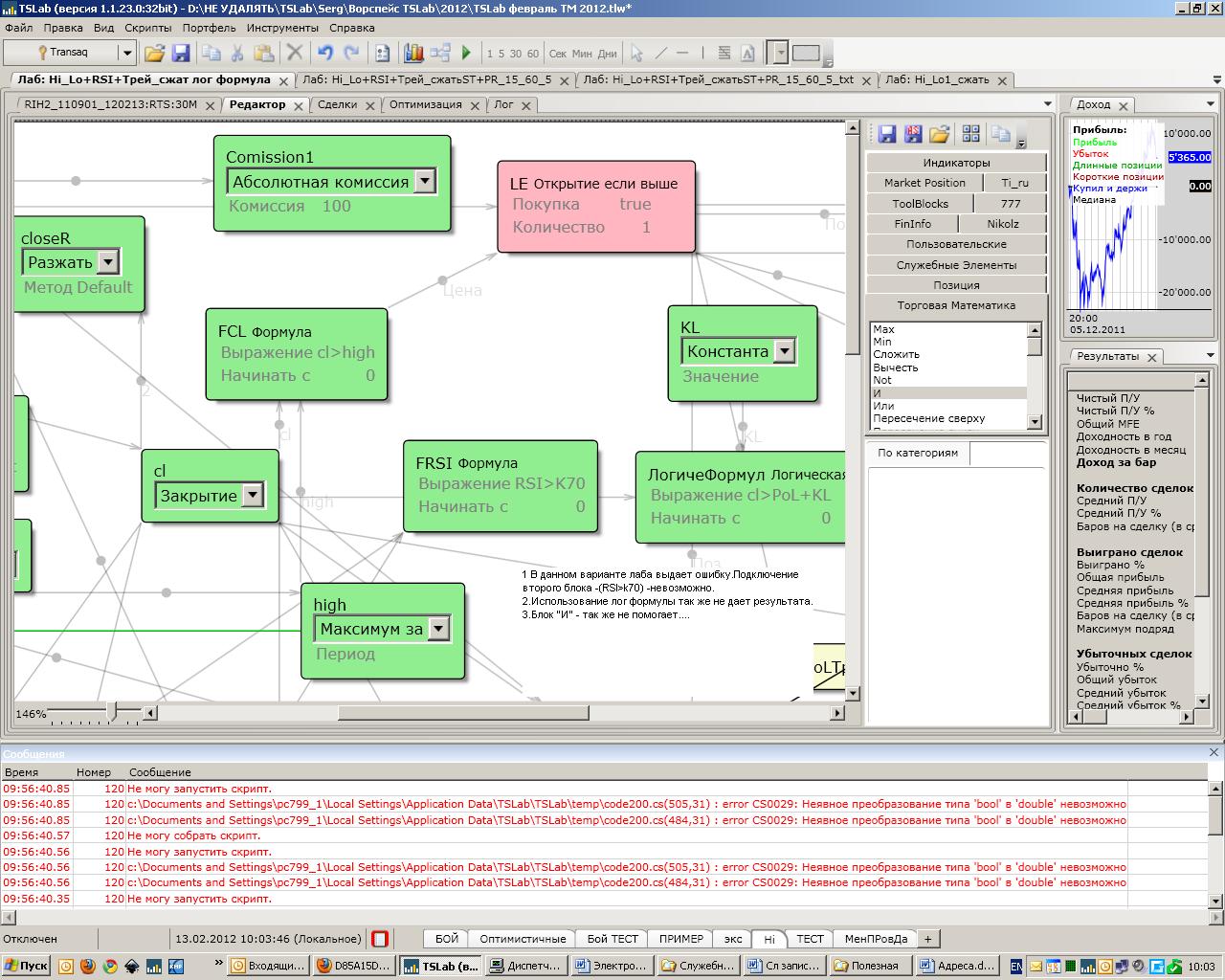Switch to the Оптимизация tab
The height and width of the screenshot is (980, 1225).
tap(425, 104)
